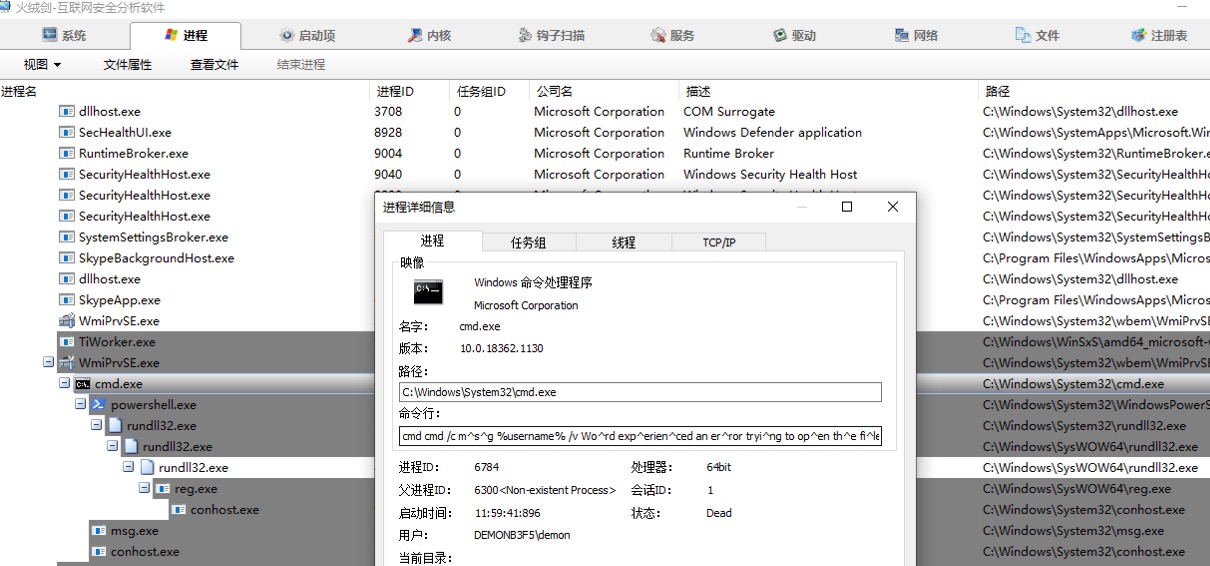Click the cmd.exe console icon in the tree
The height and width of the screenshot is (566, 1210).
(83, 384)
